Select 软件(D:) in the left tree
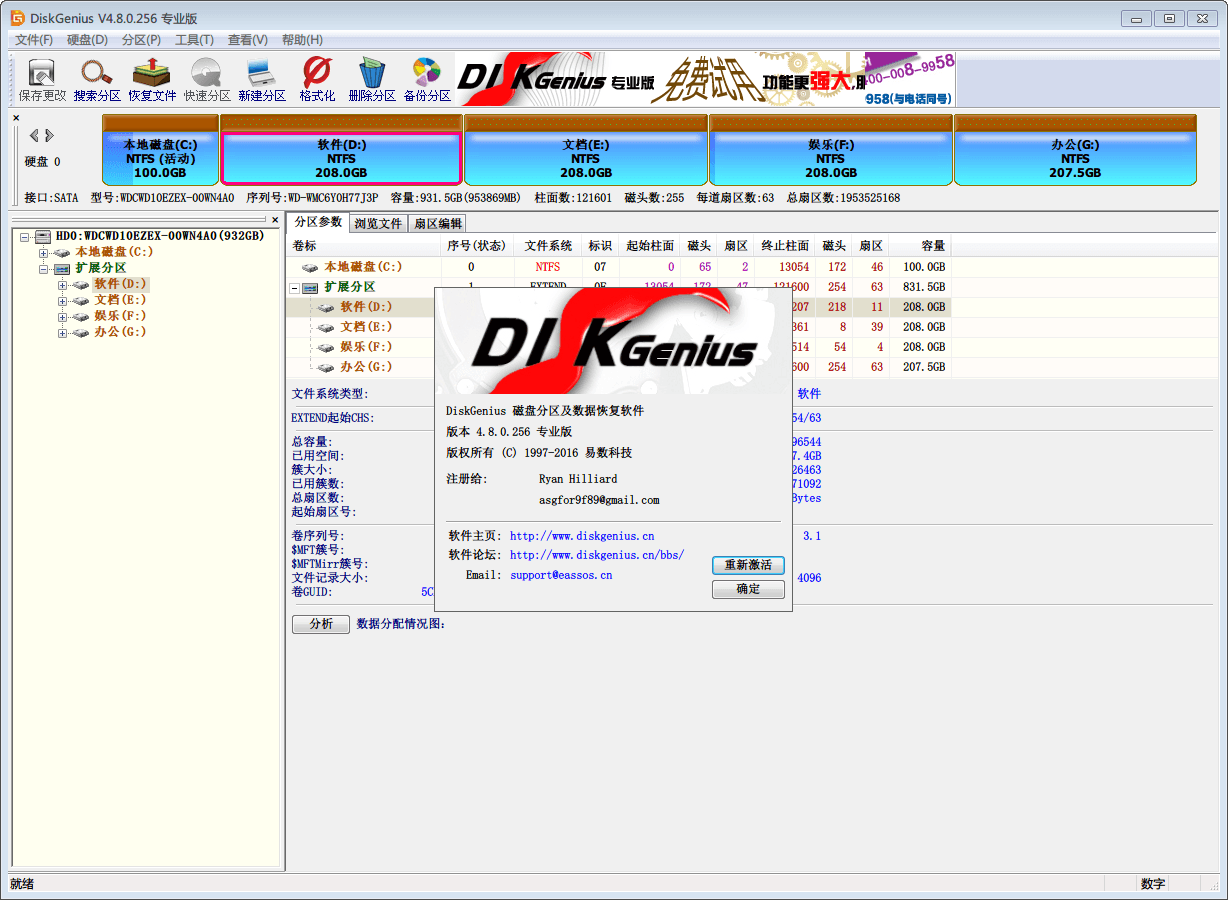 (x=120, y=284)
